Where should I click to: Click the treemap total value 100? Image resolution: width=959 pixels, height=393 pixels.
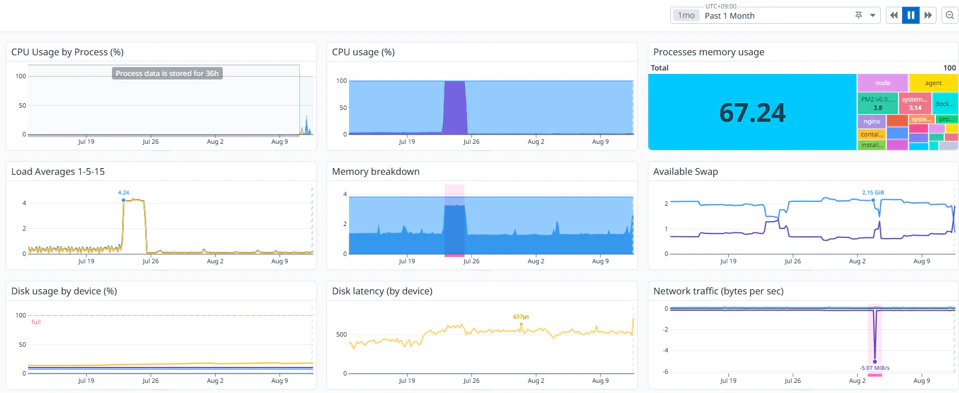click(950, 67)
